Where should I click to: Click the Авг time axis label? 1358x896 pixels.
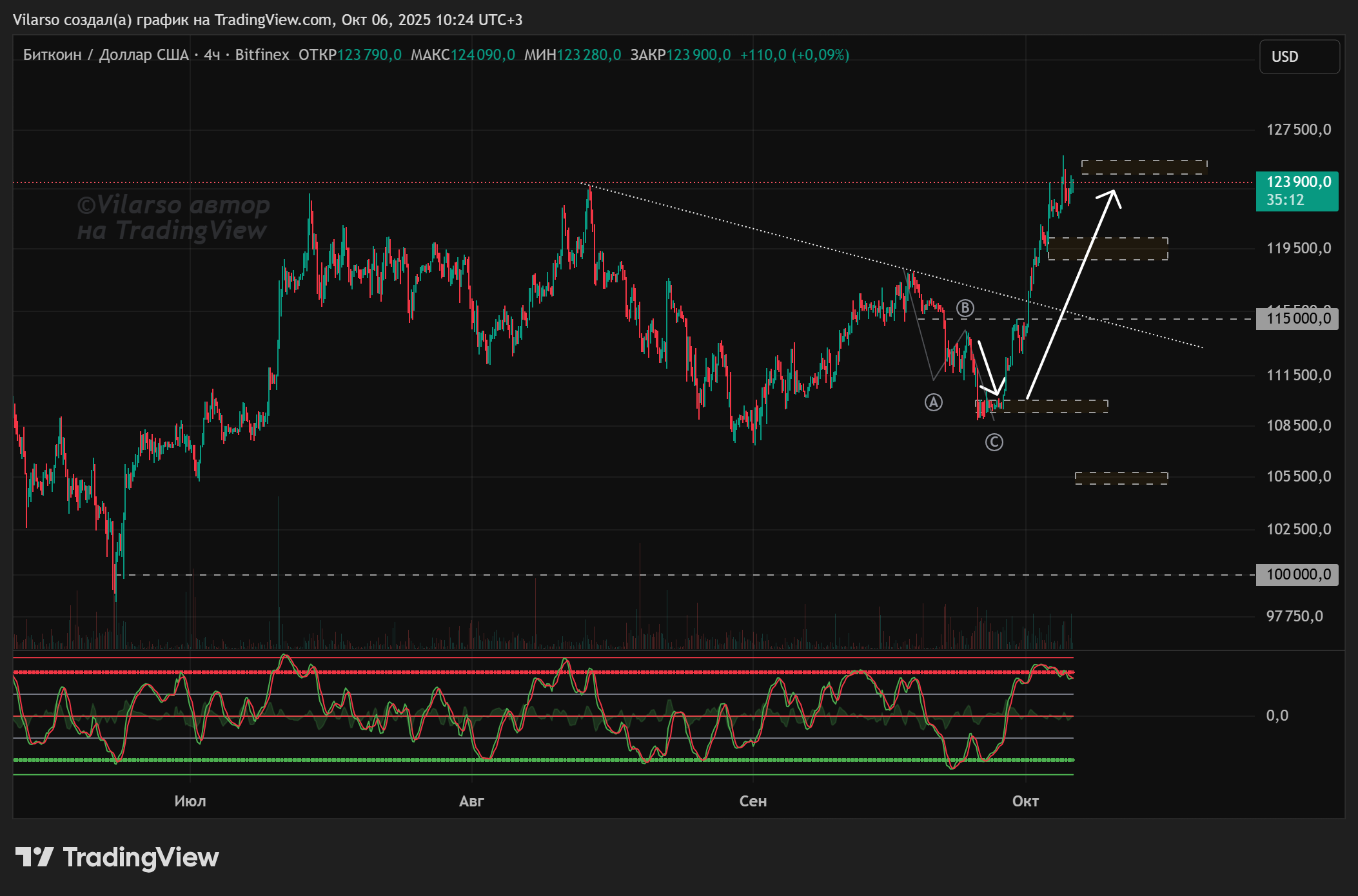pyautogui.click(x=471, y=801)
